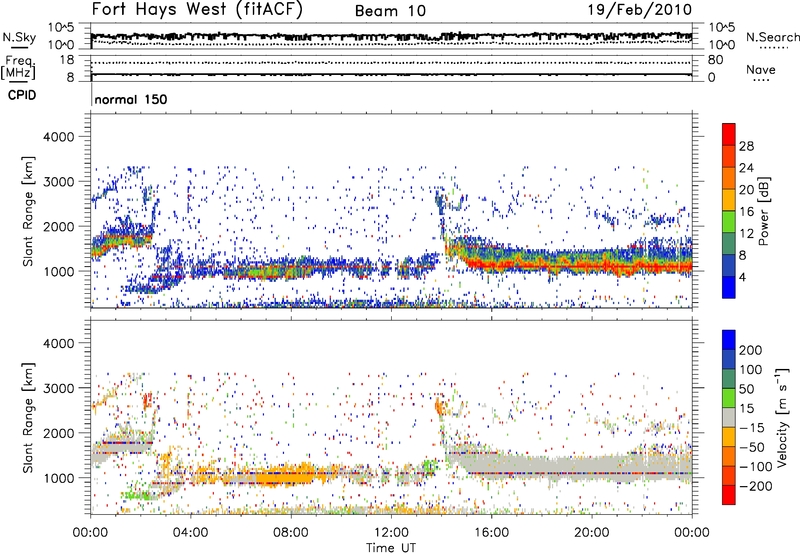Click "10^0" tick beside the N.Search label
Viewport: 800px width, 554px height.
[722, 45]
